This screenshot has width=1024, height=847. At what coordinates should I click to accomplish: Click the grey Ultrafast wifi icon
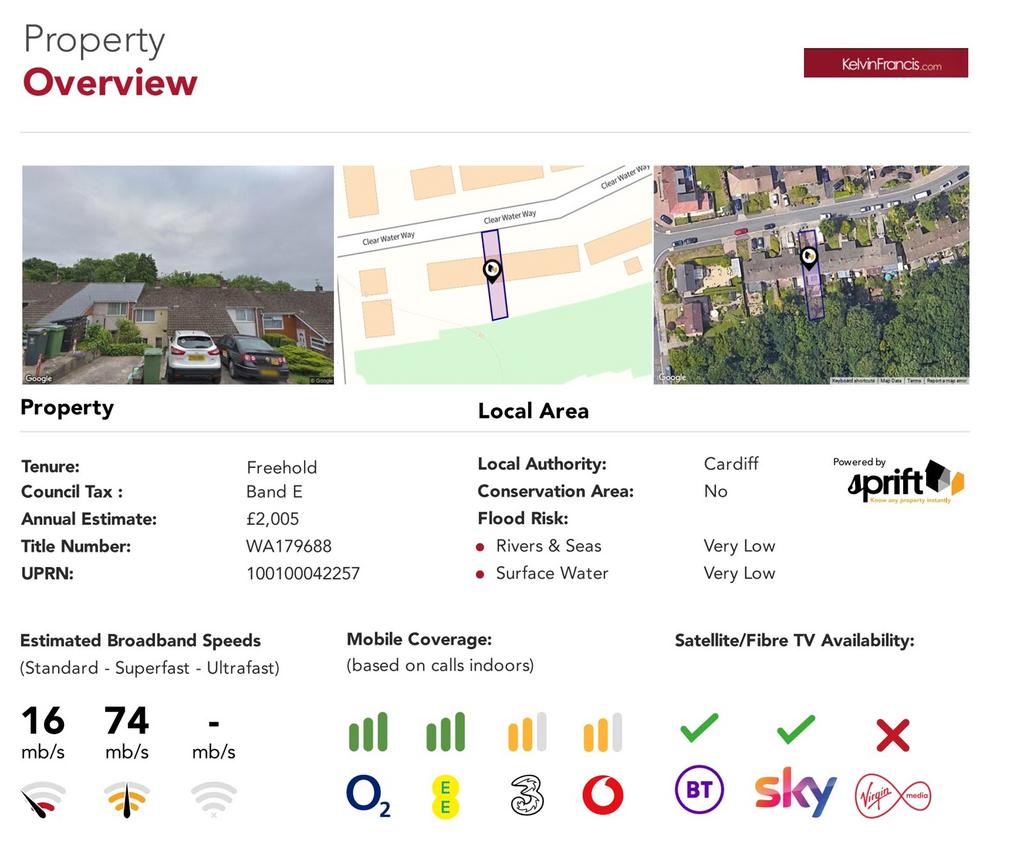[214, 799]
